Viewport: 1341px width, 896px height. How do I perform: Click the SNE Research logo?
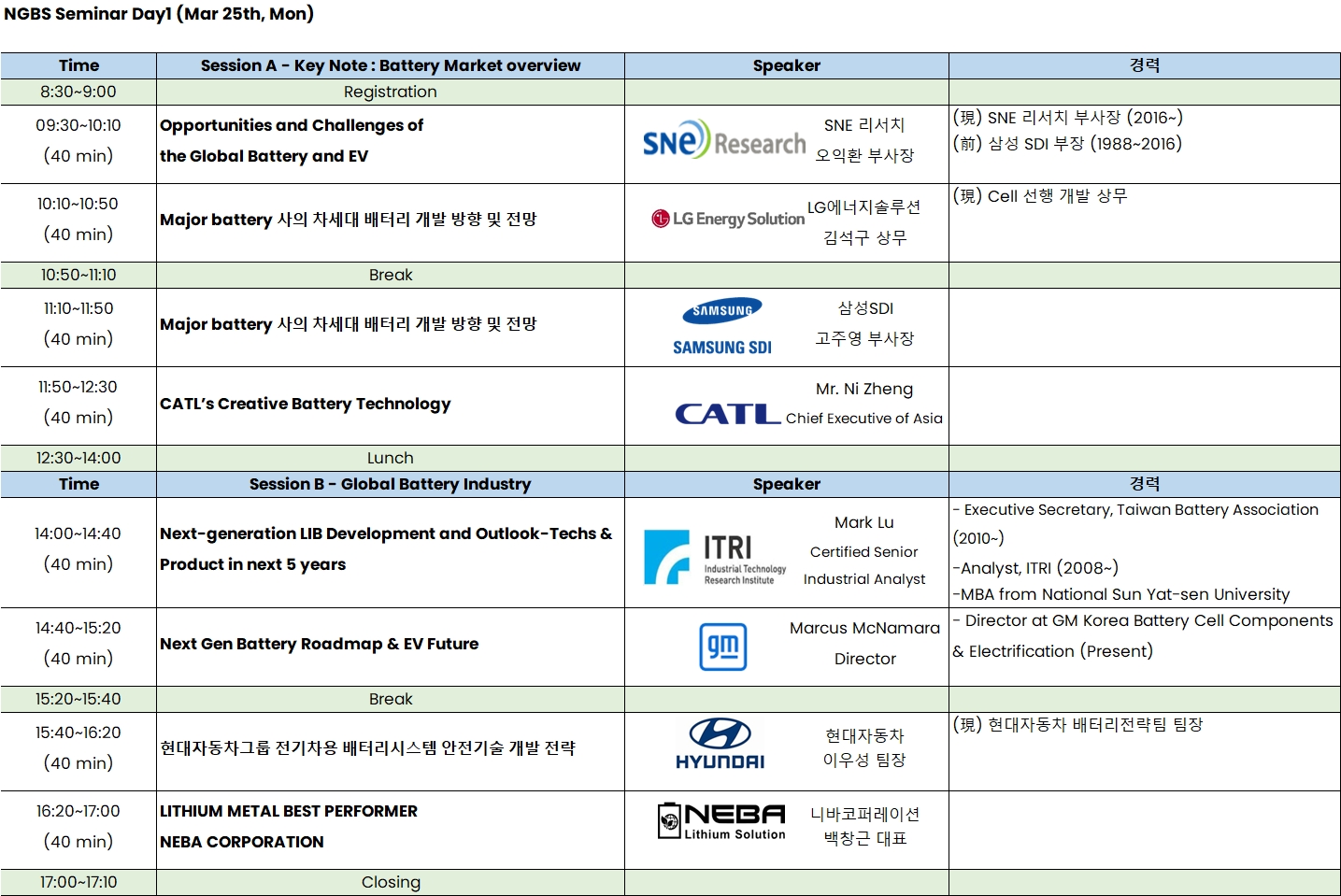[x=723, y=141]
